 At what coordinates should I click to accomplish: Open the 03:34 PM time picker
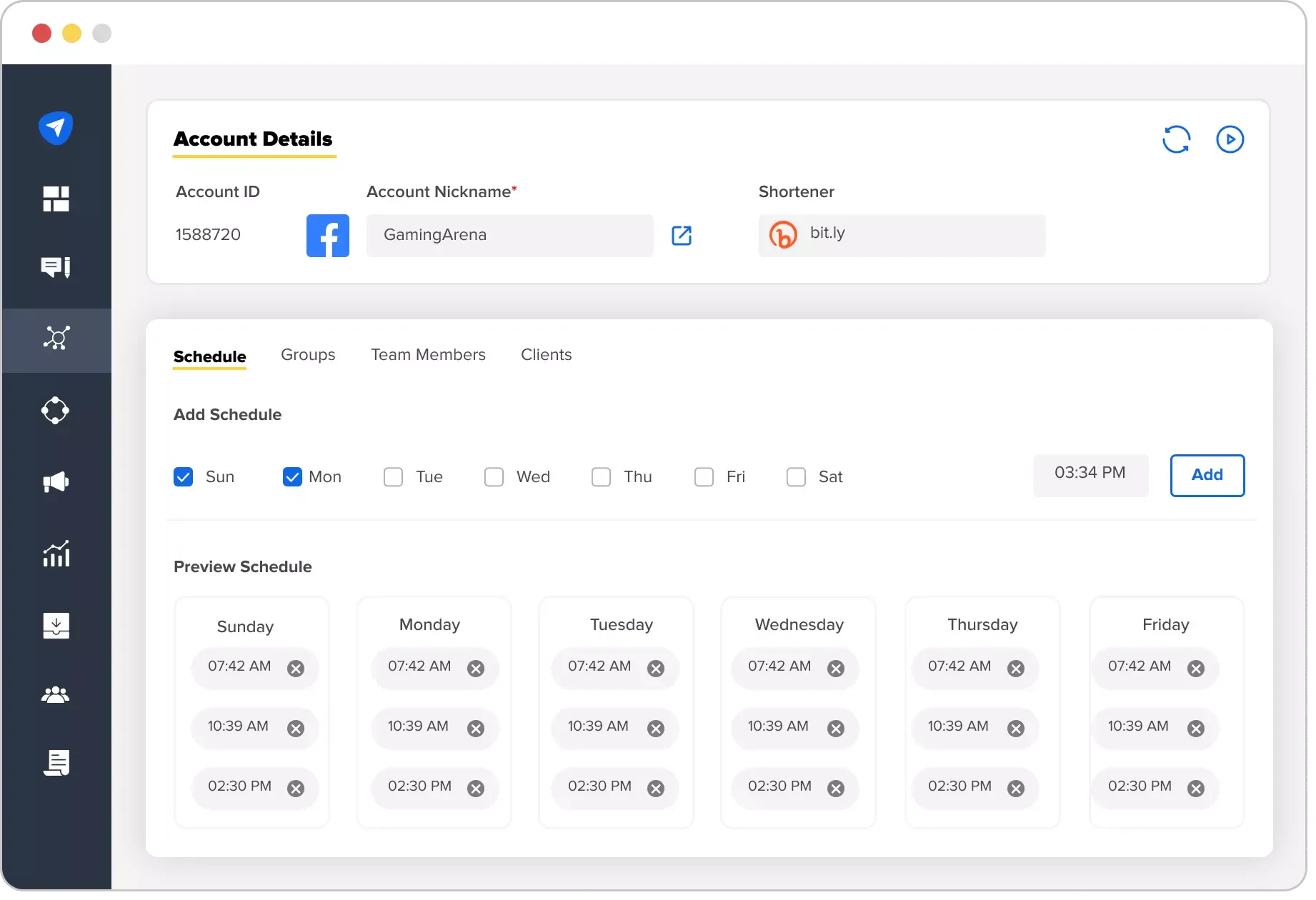(x=1090, y=474)
